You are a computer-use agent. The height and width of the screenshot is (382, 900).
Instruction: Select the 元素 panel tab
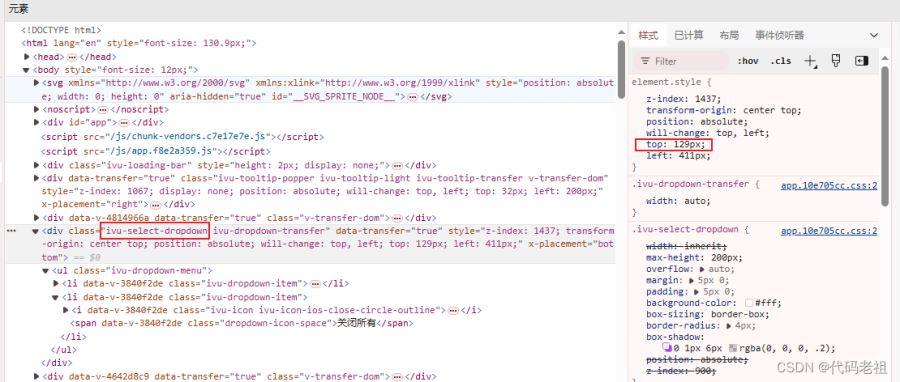pyautogui.click(x=18, y=9)
